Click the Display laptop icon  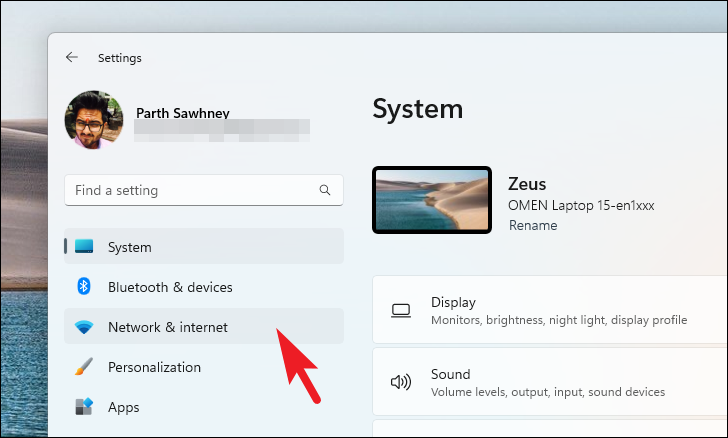point(401,311)
